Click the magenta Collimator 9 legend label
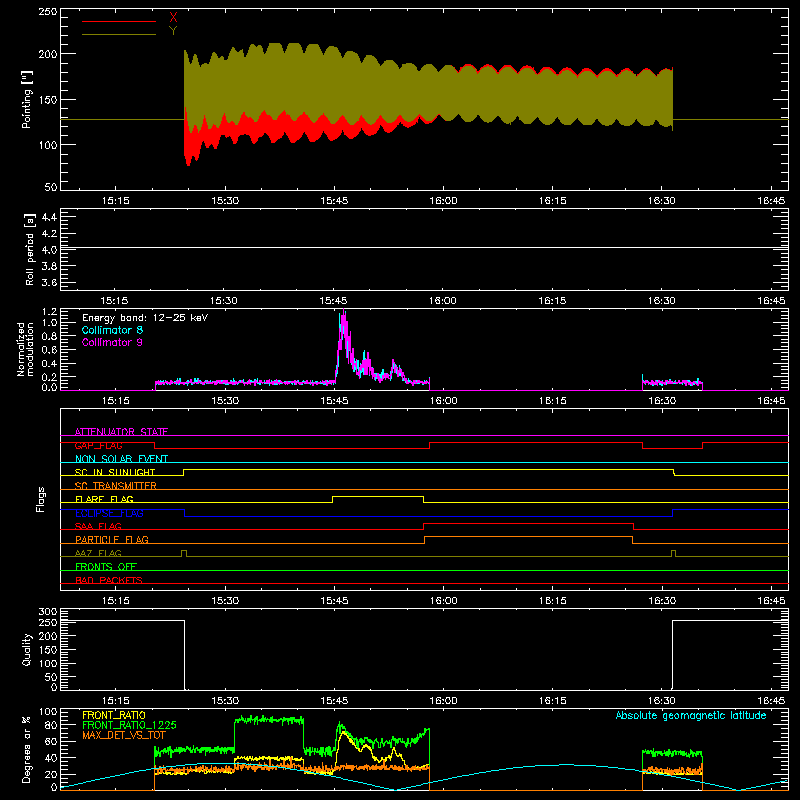This screenshot has width=800, height=800. [x=112, y=342]
